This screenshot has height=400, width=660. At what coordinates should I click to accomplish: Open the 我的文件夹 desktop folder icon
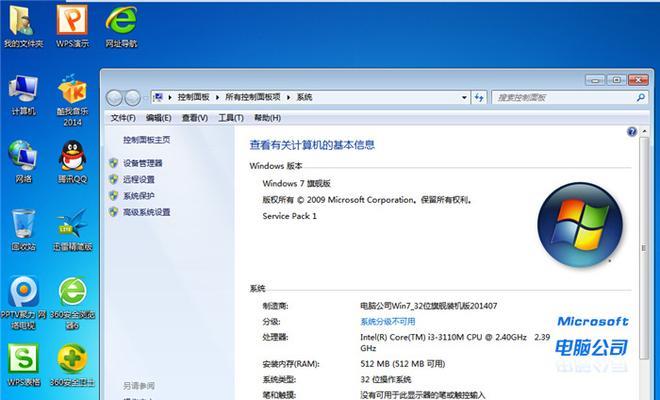(x=24, y=27)
